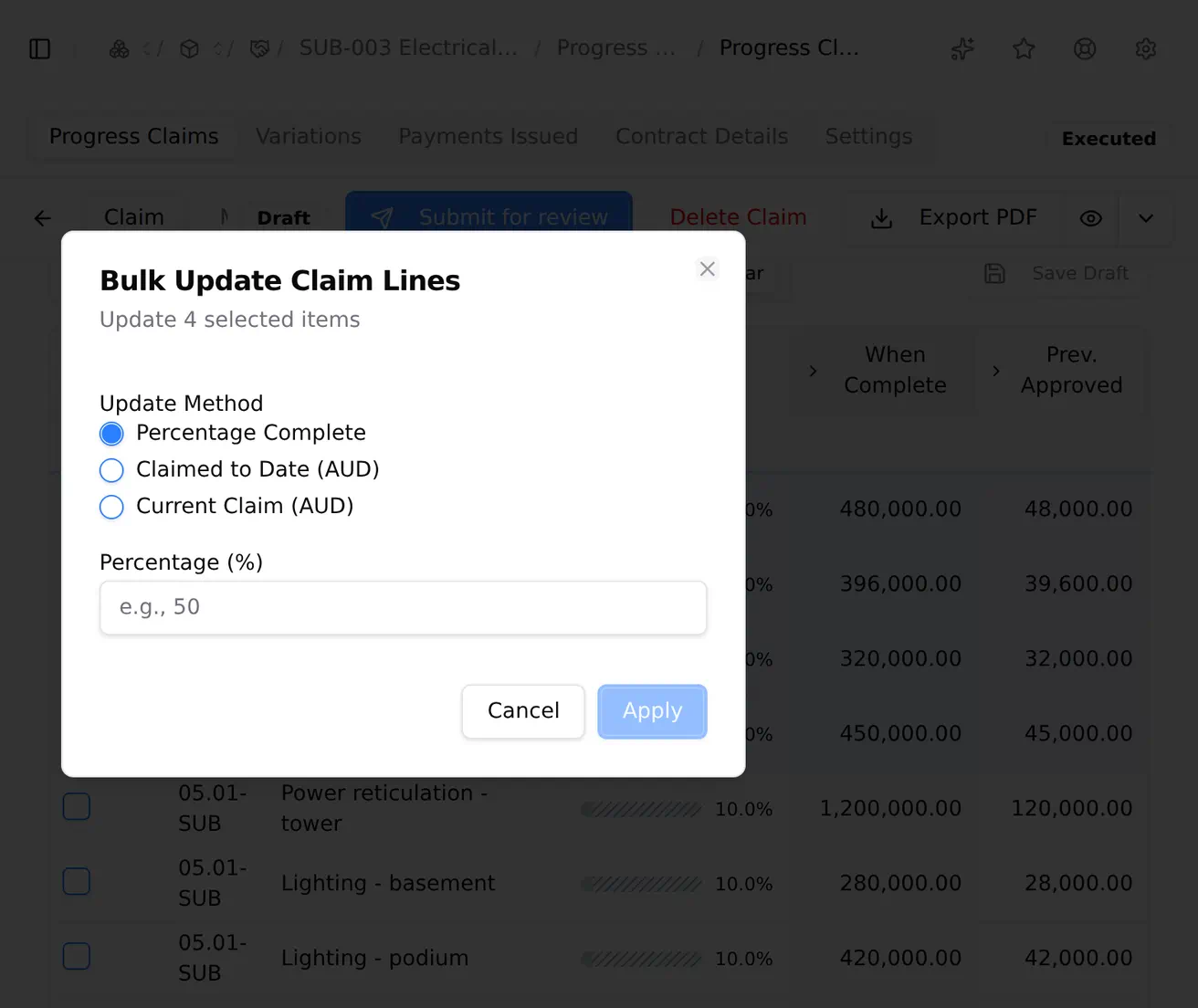This screenshot has height=1008, width=1198.
Task: Open the AI sparkle assistant icon
Action: coord(962,48)
